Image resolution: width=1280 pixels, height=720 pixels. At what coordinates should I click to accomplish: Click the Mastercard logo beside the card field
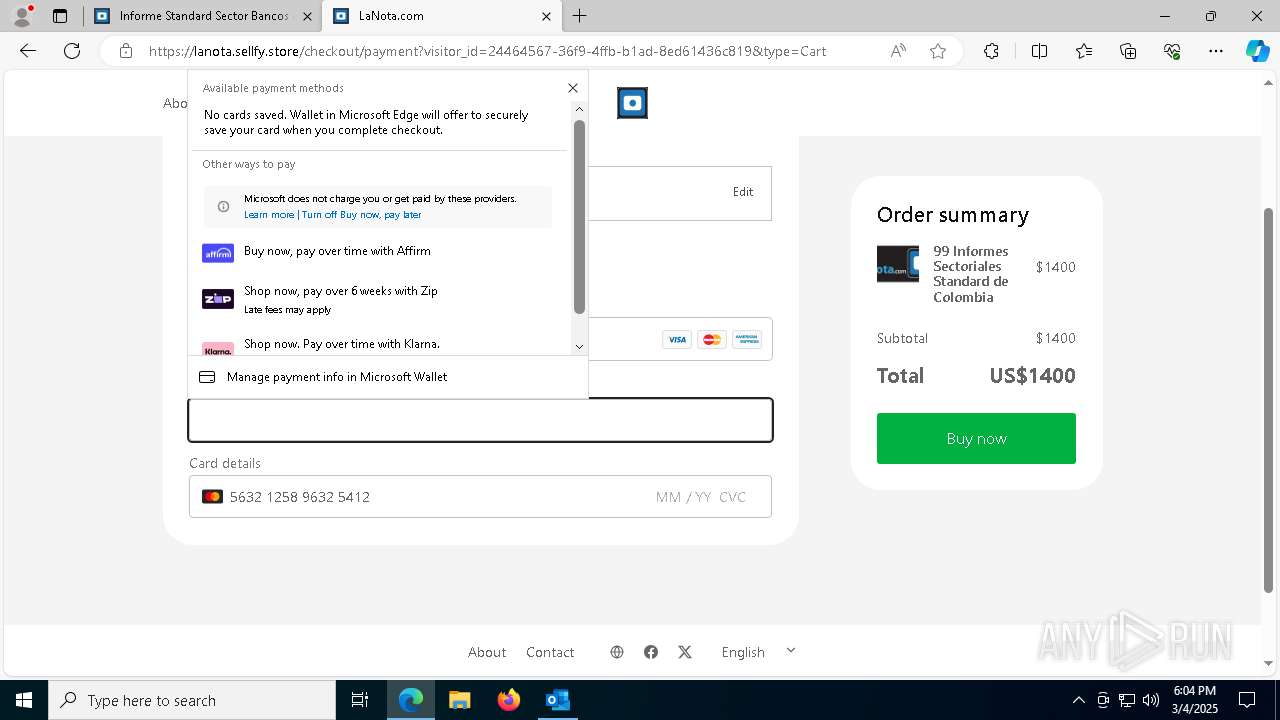click(212, 497)
